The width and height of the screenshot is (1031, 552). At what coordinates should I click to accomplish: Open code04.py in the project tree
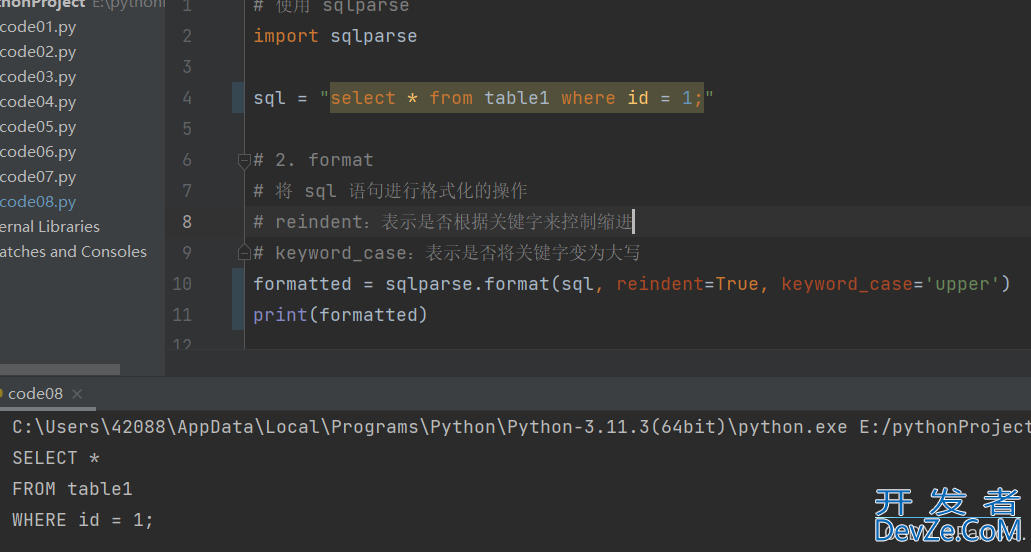(x=38, y=103)
